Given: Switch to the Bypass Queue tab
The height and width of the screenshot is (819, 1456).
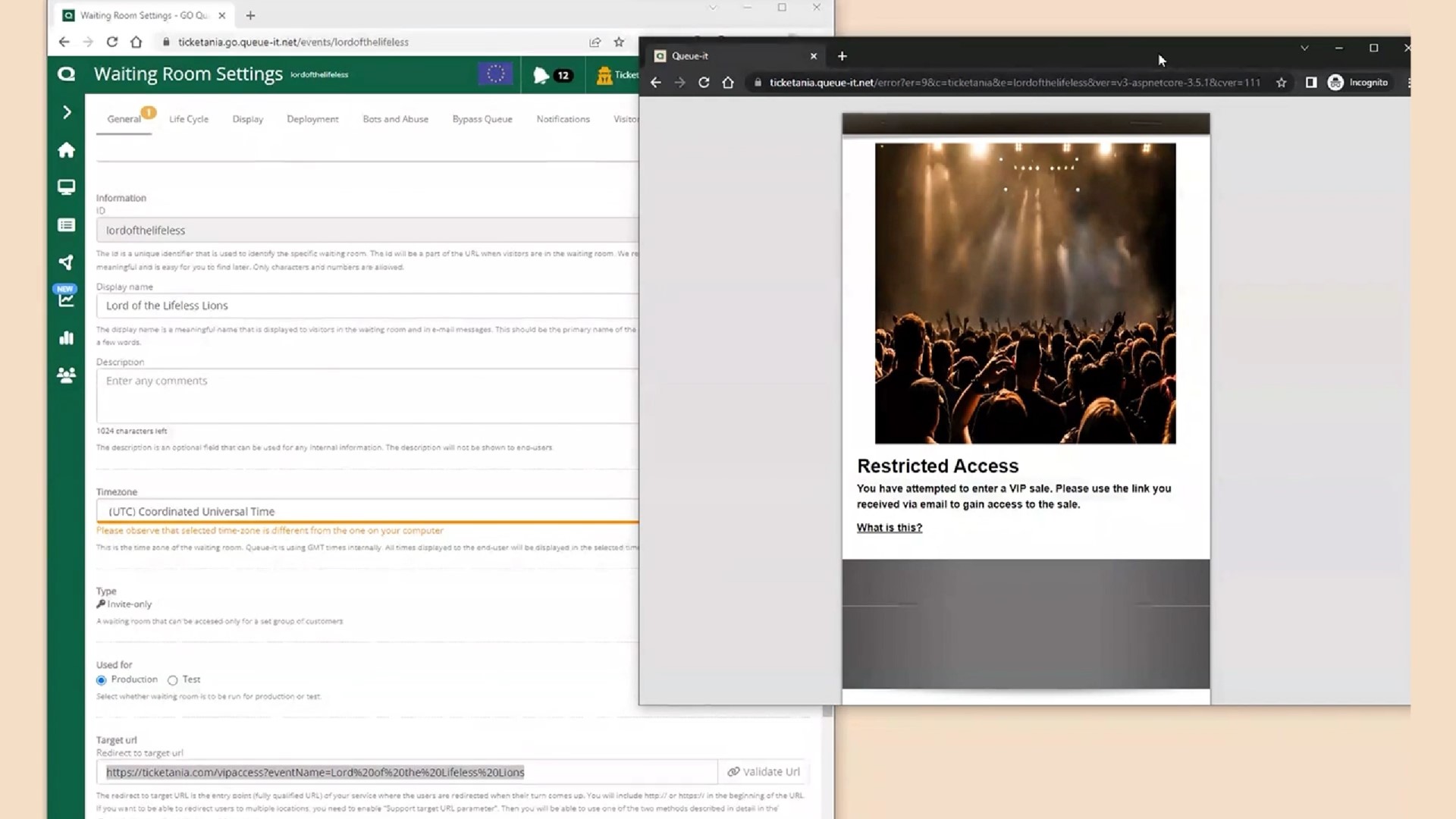Looking at the screenshot, I should 482,119.
